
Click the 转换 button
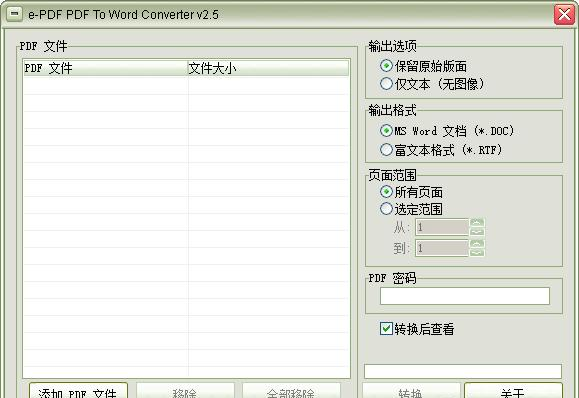coord(411,391)
